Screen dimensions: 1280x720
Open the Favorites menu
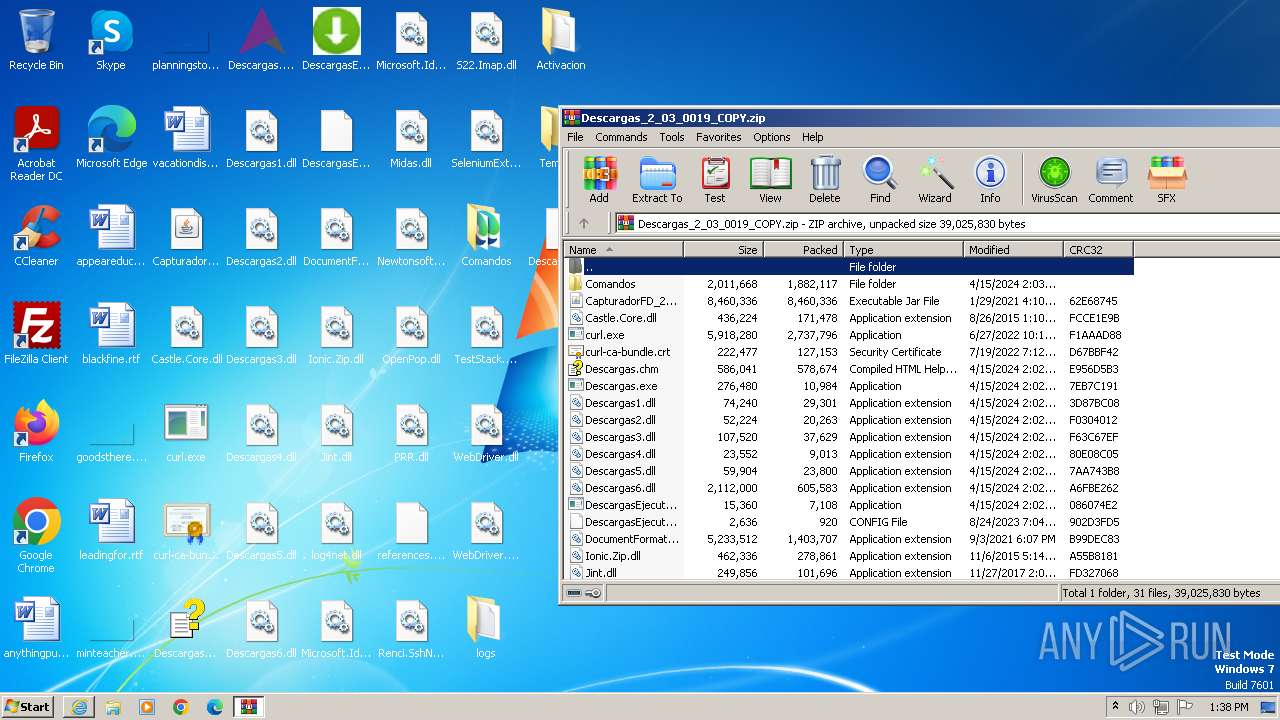click(x=719, y=137)
